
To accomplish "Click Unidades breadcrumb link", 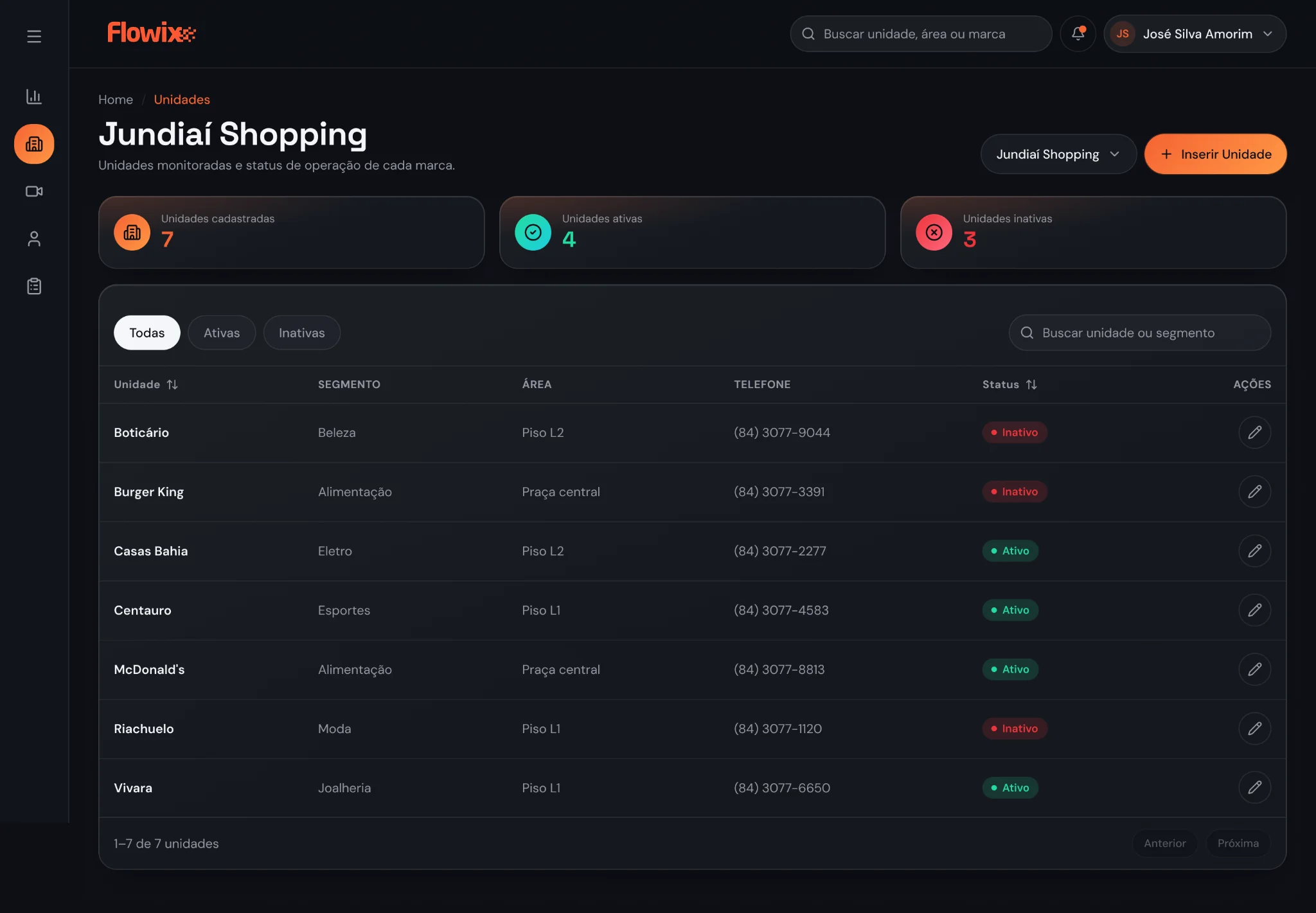I will (182, 100).
